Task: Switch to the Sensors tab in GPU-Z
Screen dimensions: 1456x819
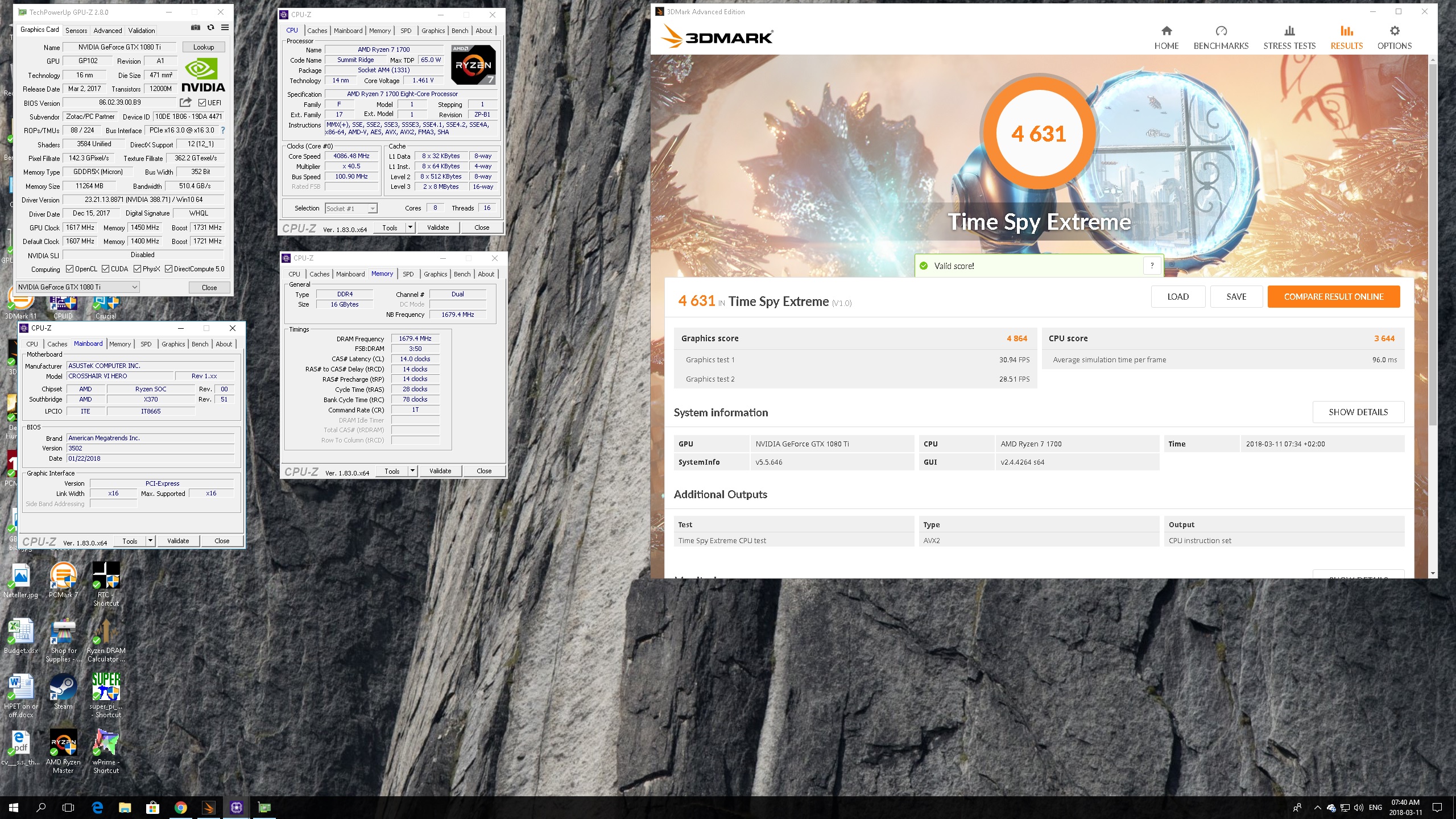Action: 76,31
